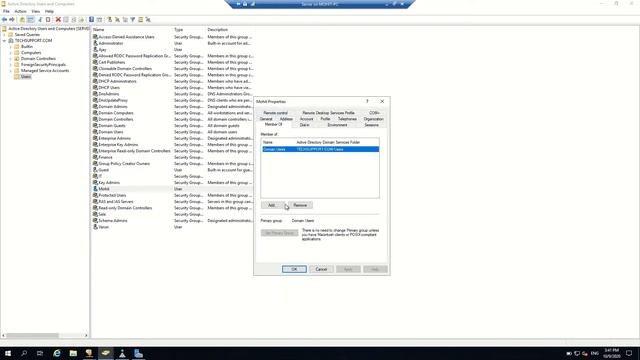Image resolution: width=640 pixels, height=360 pixels.
Task: Click the TECHSUPPORT.COM domain icon in tree
Action: point(11,41)
